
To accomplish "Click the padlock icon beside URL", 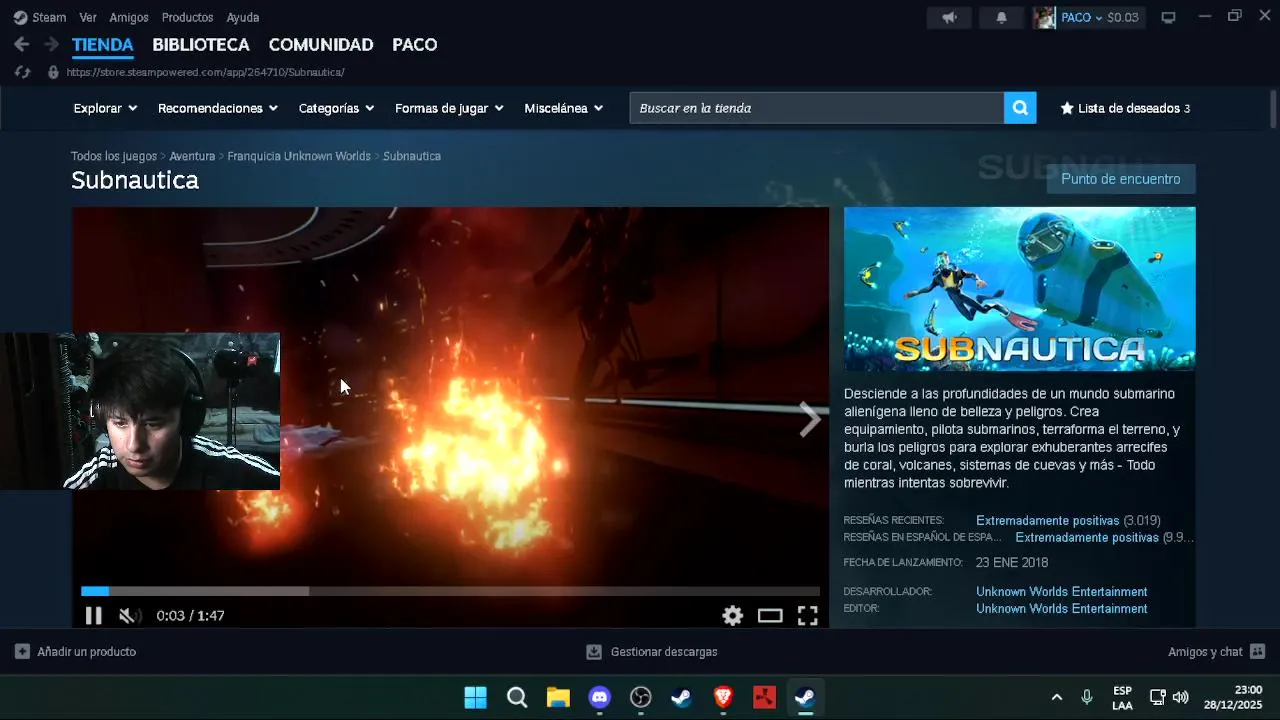I will tap(53, 72).
